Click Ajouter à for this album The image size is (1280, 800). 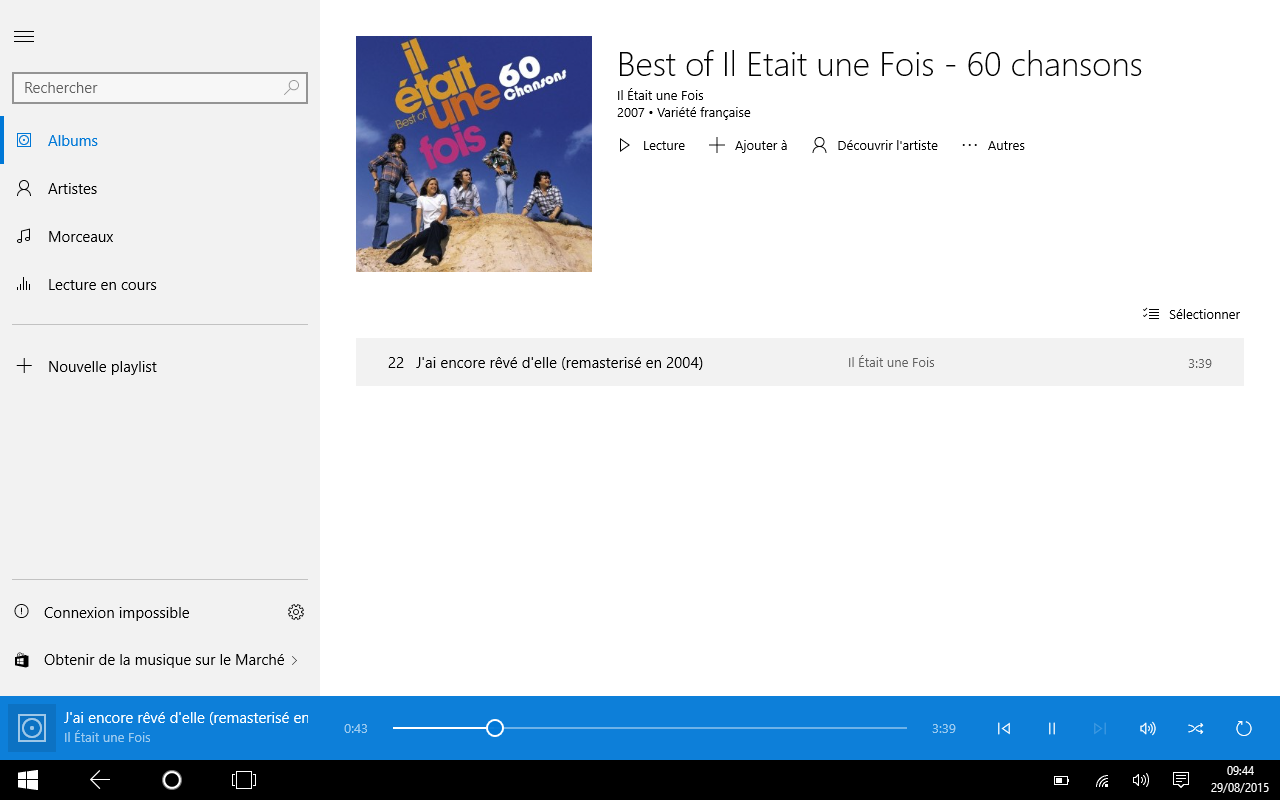pyautogui.click(x=747, y=145)
